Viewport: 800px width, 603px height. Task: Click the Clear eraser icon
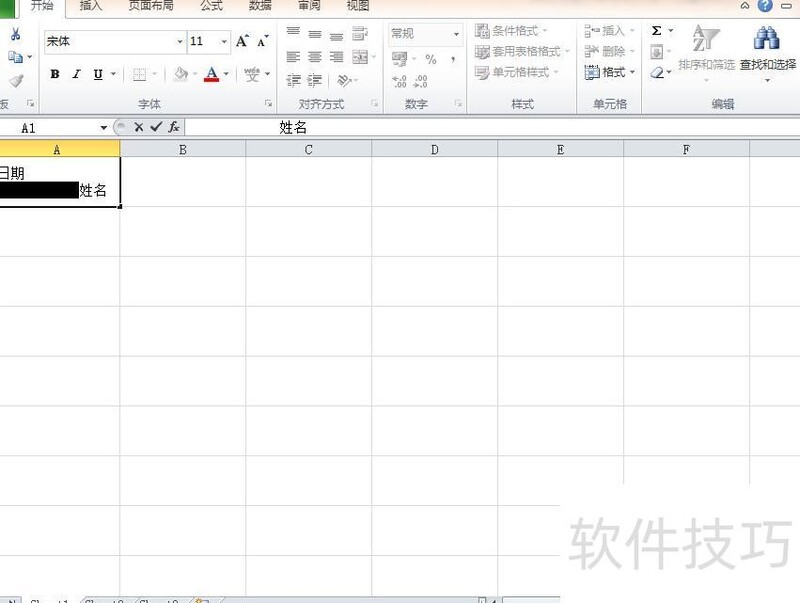(657, 73)
